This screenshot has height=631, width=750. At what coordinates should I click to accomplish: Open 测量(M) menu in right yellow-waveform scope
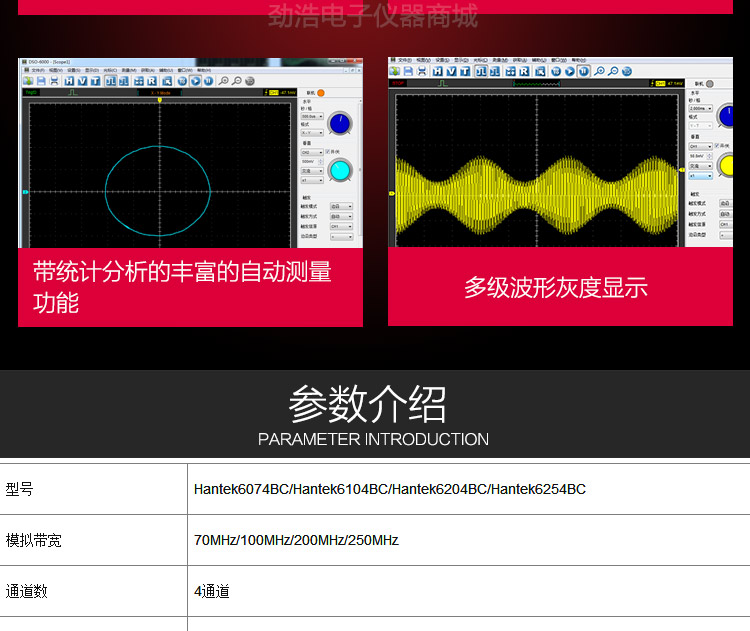pyautogui.click(x=500, y=60)
